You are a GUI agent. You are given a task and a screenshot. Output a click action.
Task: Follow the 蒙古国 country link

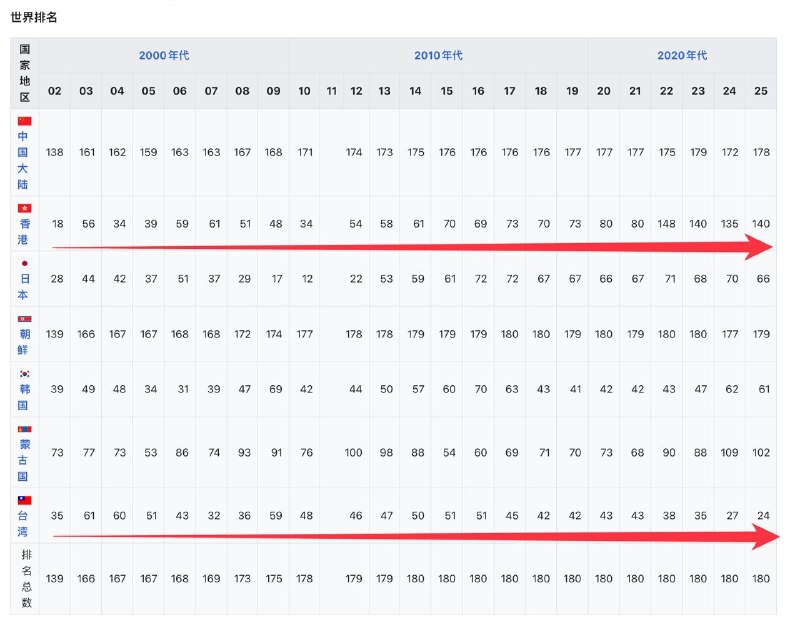[24, 460]
